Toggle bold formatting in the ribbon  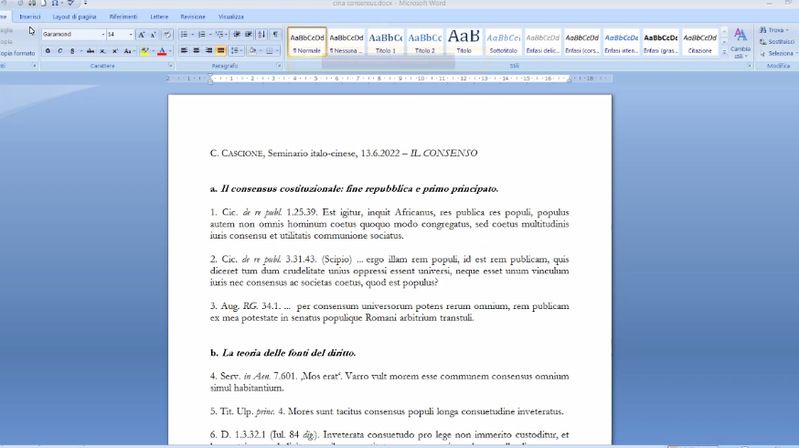(47, 50)
